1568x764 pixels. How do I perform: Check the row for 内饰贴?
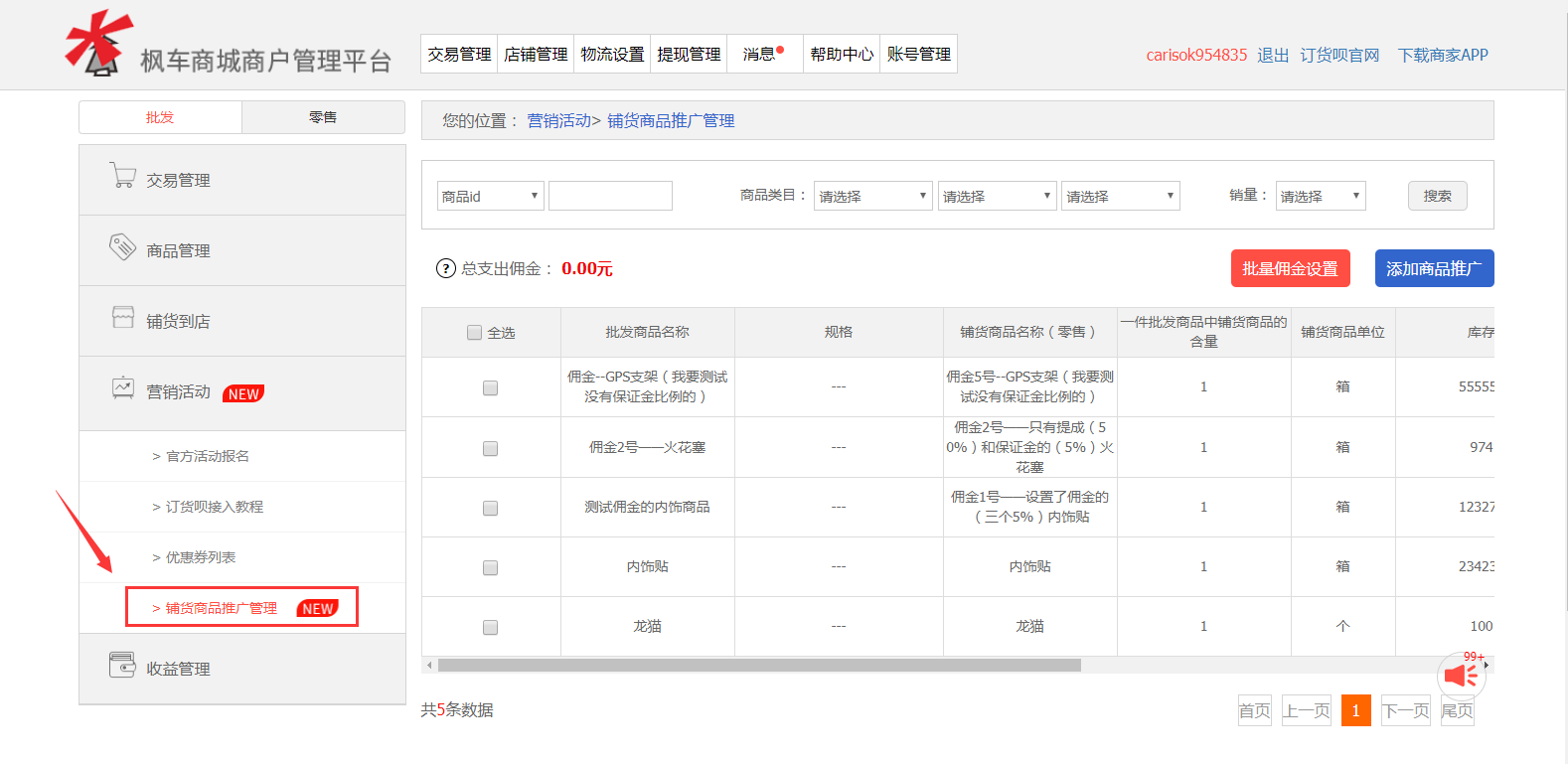490,568
